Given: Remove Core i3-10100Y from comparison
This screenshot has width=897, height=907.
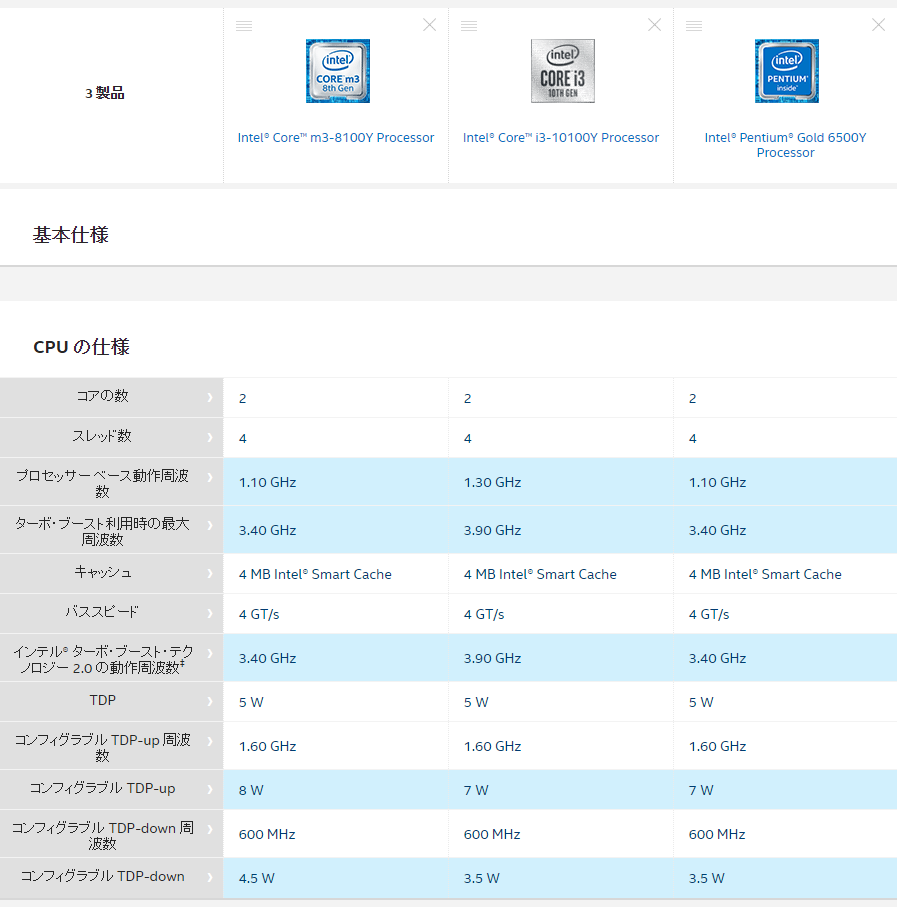Looking at the screenshot, I should [654, 25].
